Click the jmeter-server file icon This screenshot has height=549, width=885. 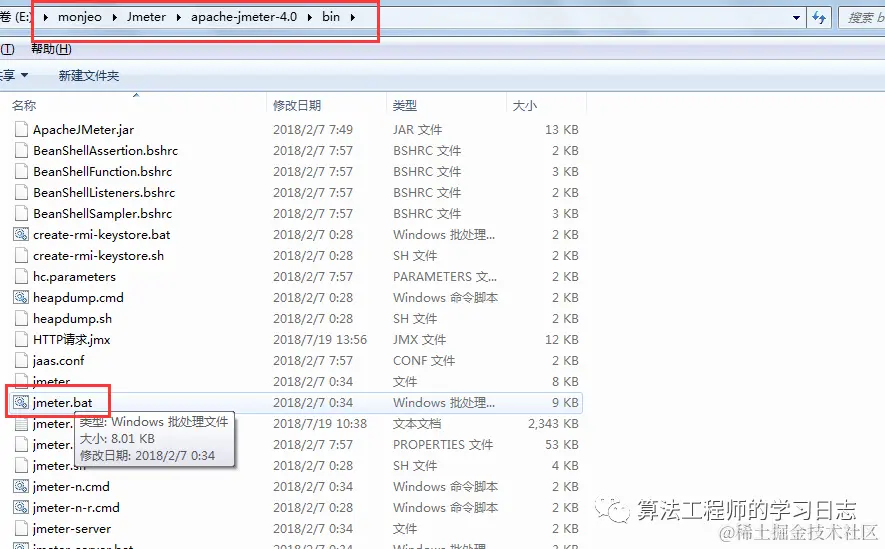[x=21, y=529]
